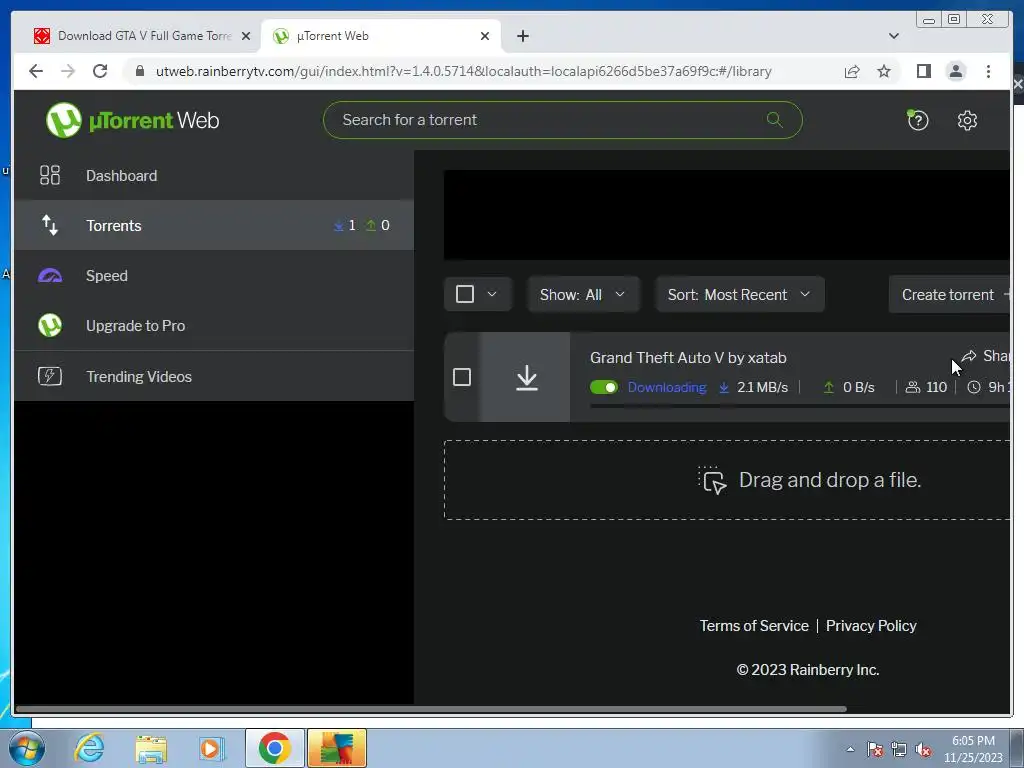Click the share page icon in address bar
Viewport: 1024px width, 768px height.
(852, 71)
